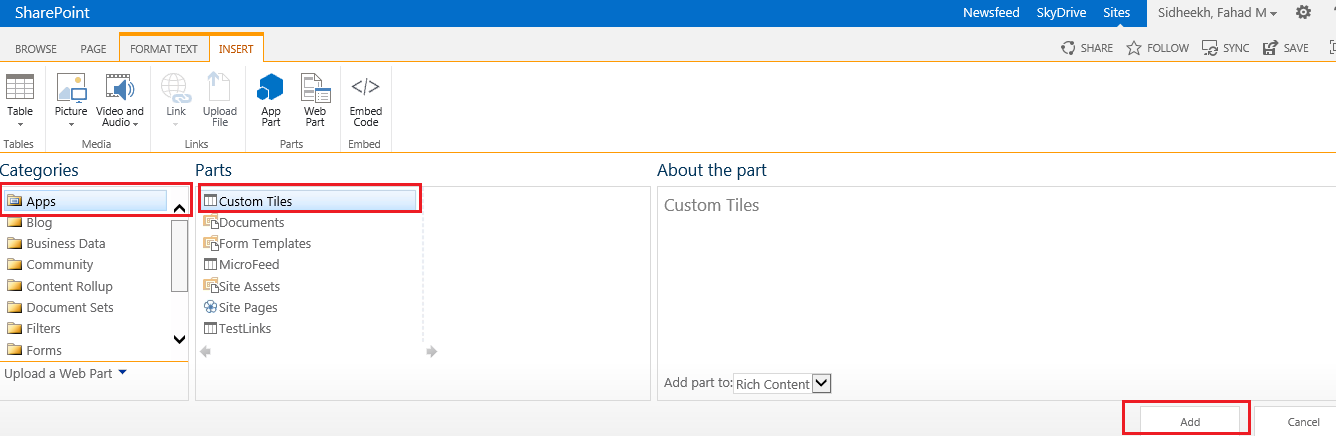Expand the Upload a Web Part option

[65, 373]
